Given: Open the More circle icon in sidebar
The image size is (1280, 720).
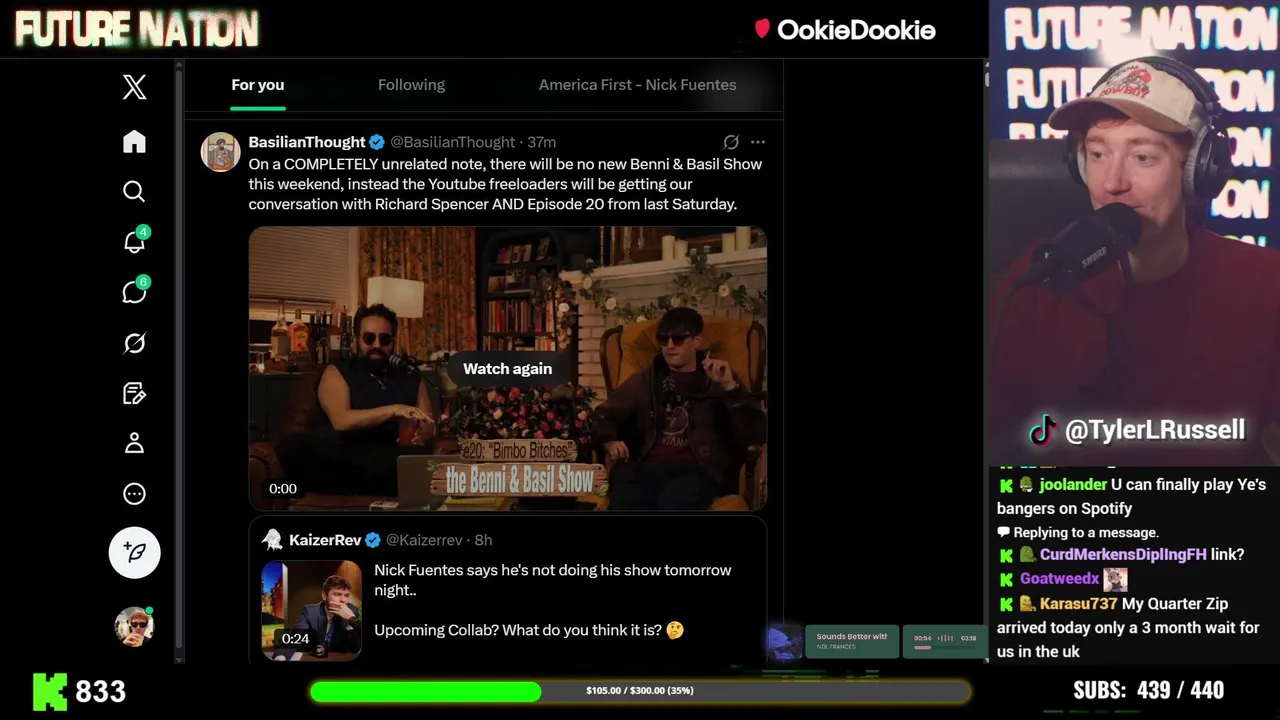Looking at the screenshot, I should (134, 494).
